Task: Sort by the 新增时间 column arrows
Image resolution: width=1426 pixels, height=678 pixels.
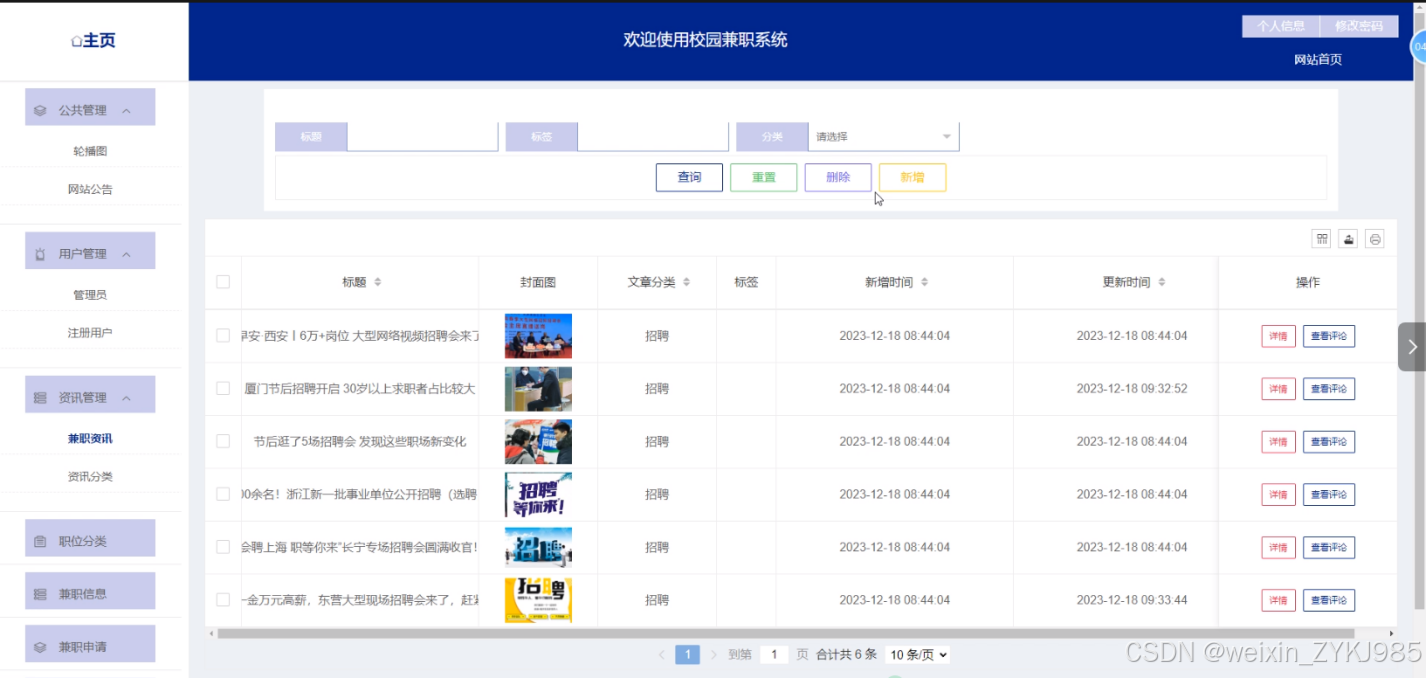Action: 924,282
